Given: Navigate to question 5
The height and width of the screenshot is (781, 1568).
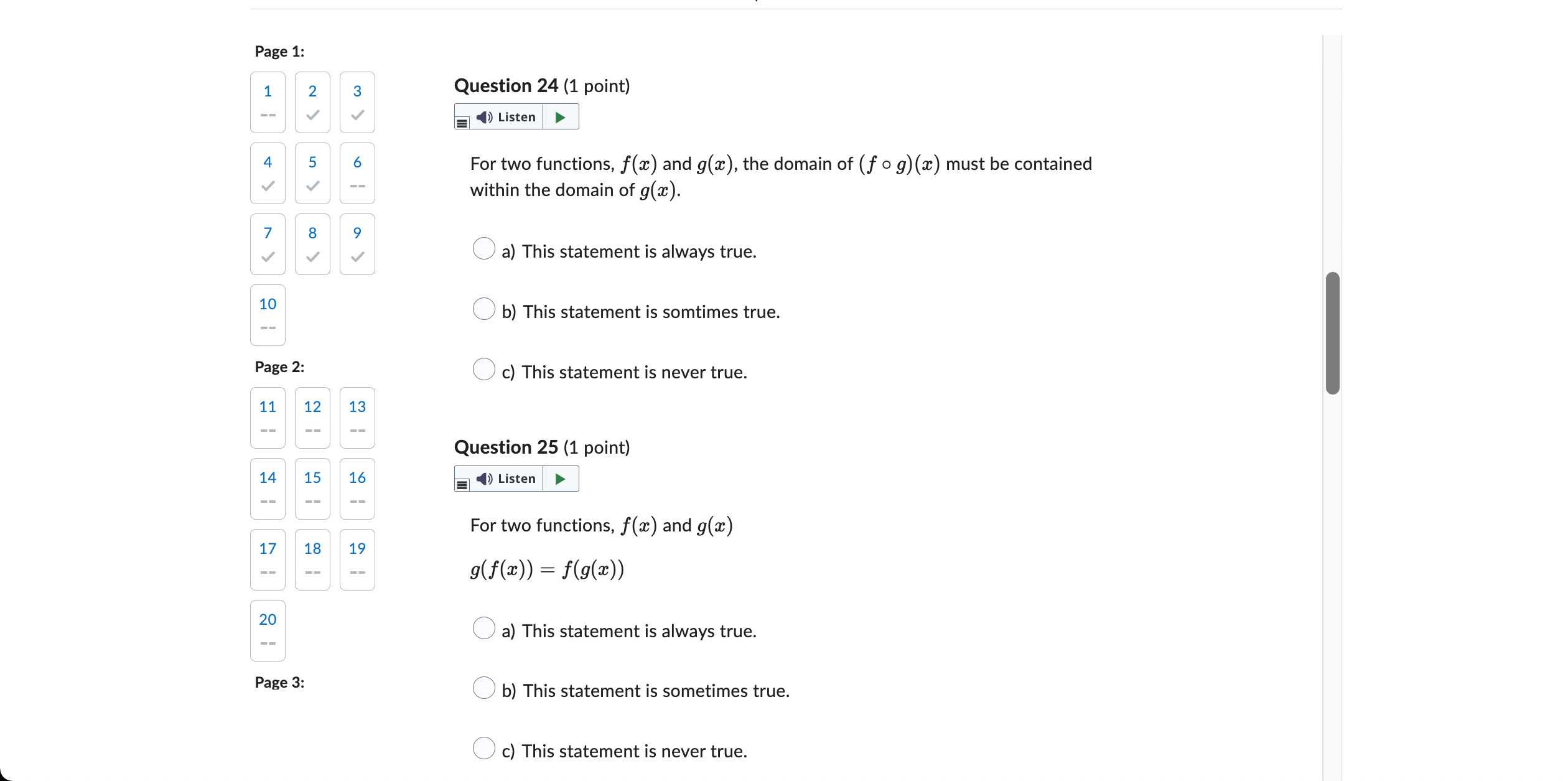Looking at the screenshot, I should (x=312, y=173).
